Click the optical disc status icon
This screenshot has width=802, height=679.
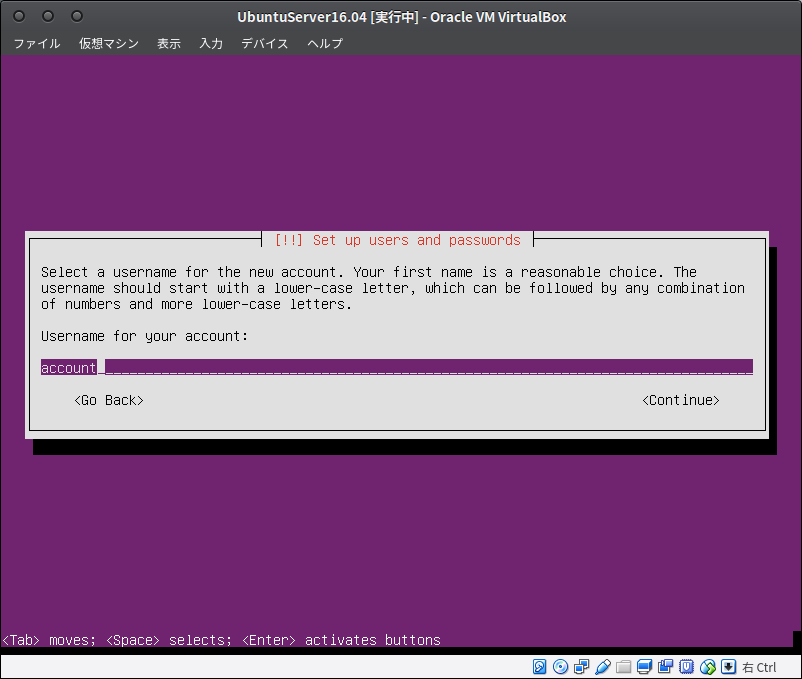pos(561,667)
